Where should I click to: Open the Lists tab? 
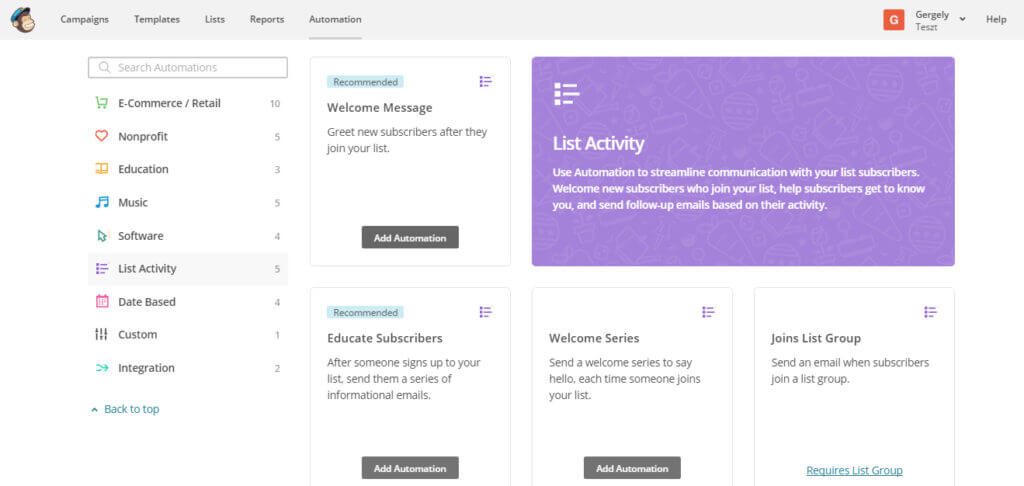pos(215,20)
